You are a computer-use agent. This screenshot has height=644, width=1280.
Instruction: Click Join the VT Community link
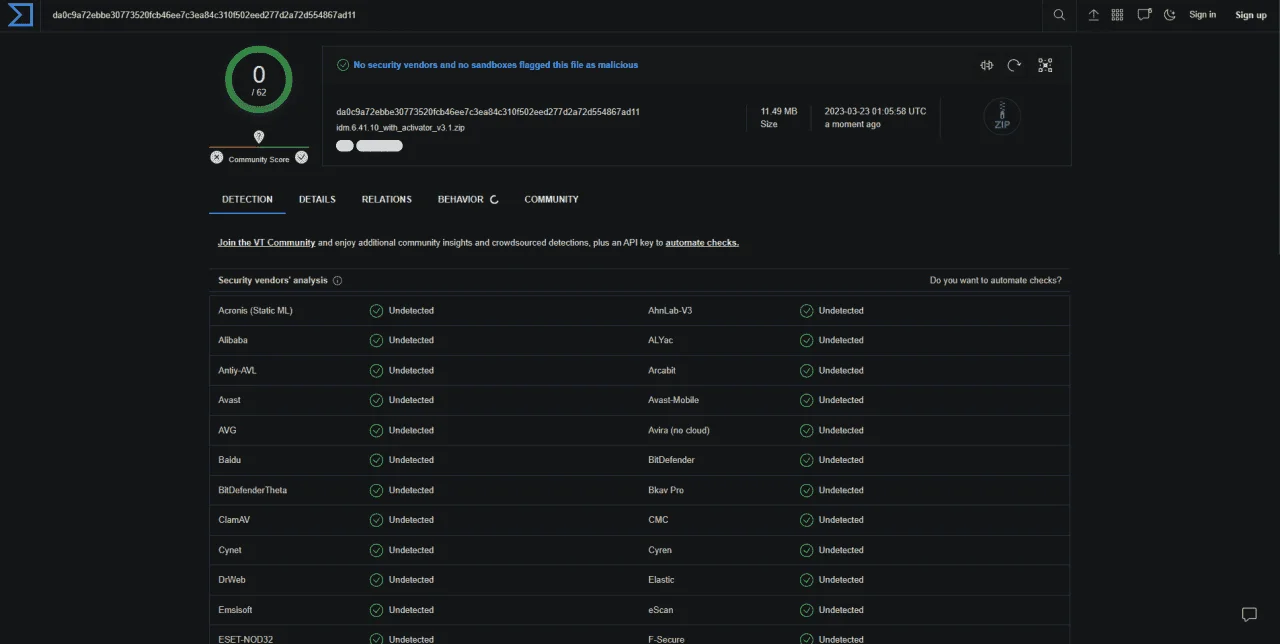point(266,243)
